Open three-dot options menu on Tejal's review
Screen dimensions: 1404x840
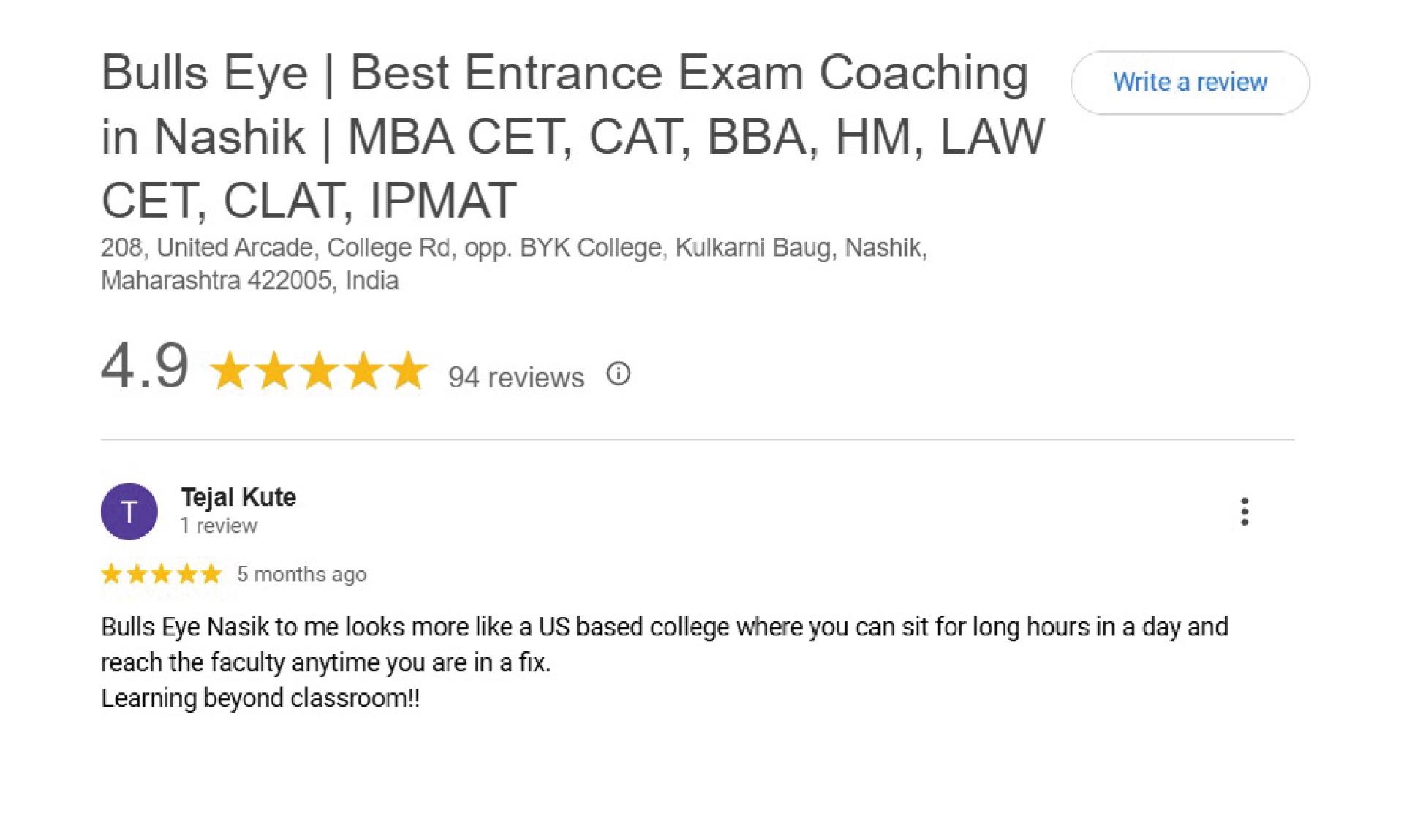pyautogui.click(x=1245, y=512)
